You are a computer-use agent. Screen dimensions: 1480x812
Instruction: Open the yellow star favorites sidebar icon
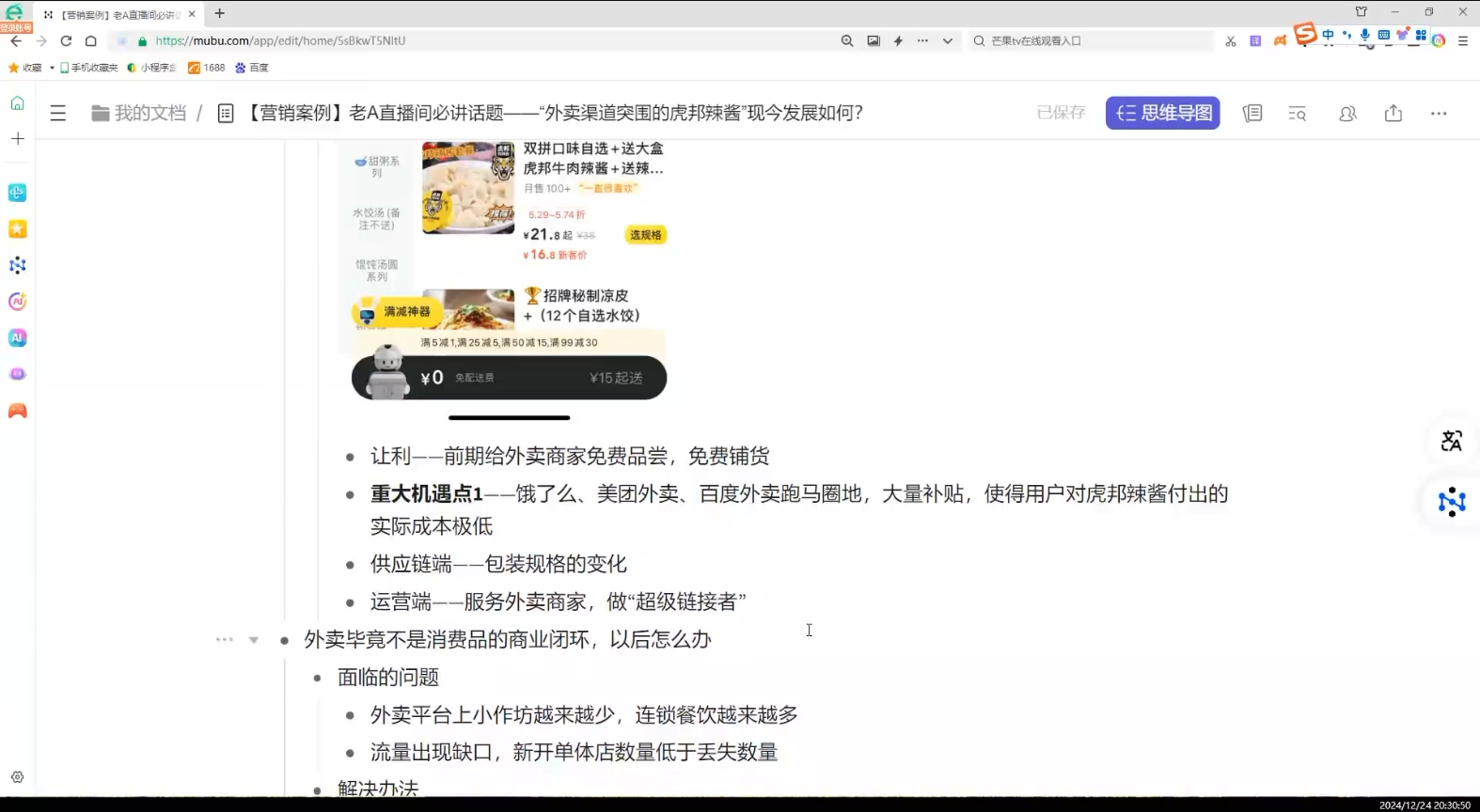tap(17, 229)
